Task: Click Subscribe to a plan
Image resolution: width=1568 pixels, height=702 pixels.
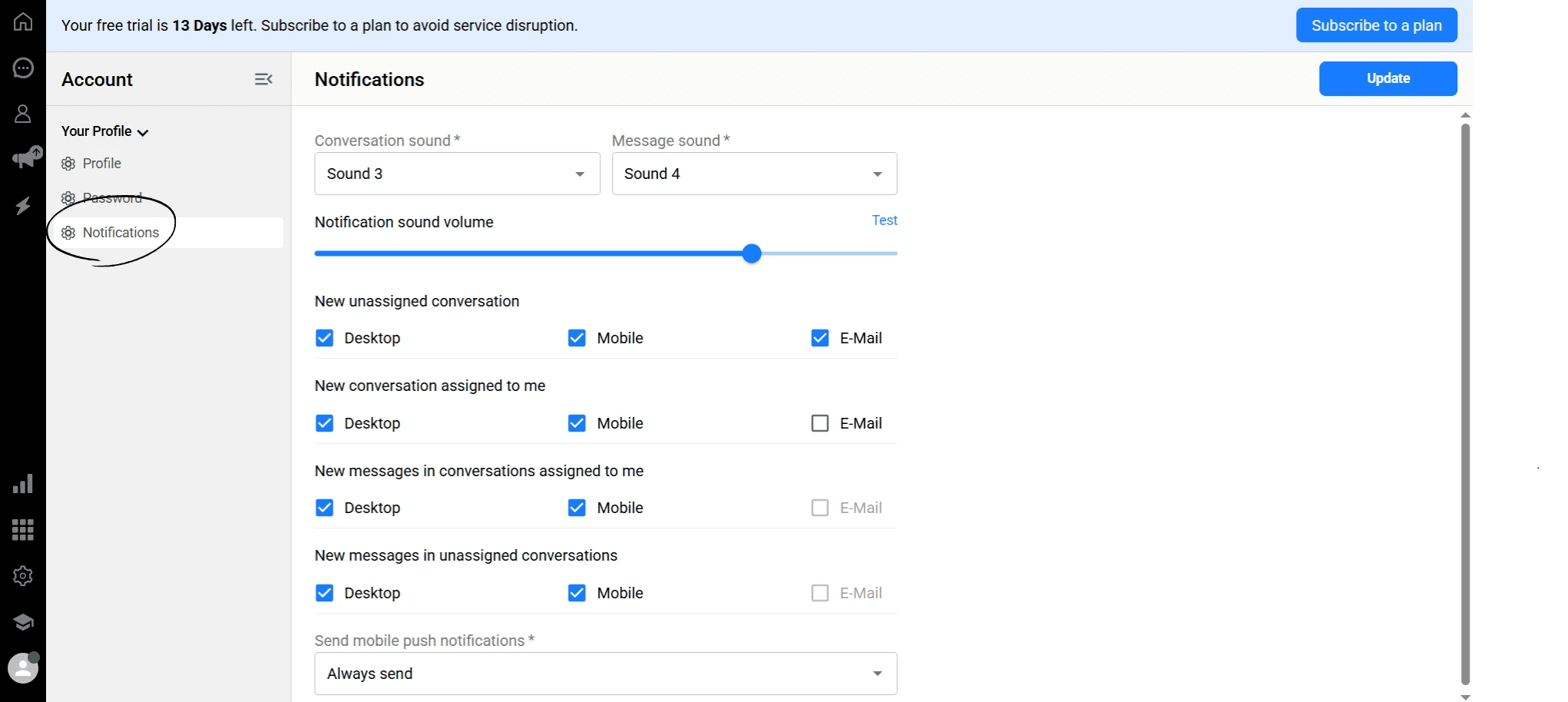Action: (1375, 25)
